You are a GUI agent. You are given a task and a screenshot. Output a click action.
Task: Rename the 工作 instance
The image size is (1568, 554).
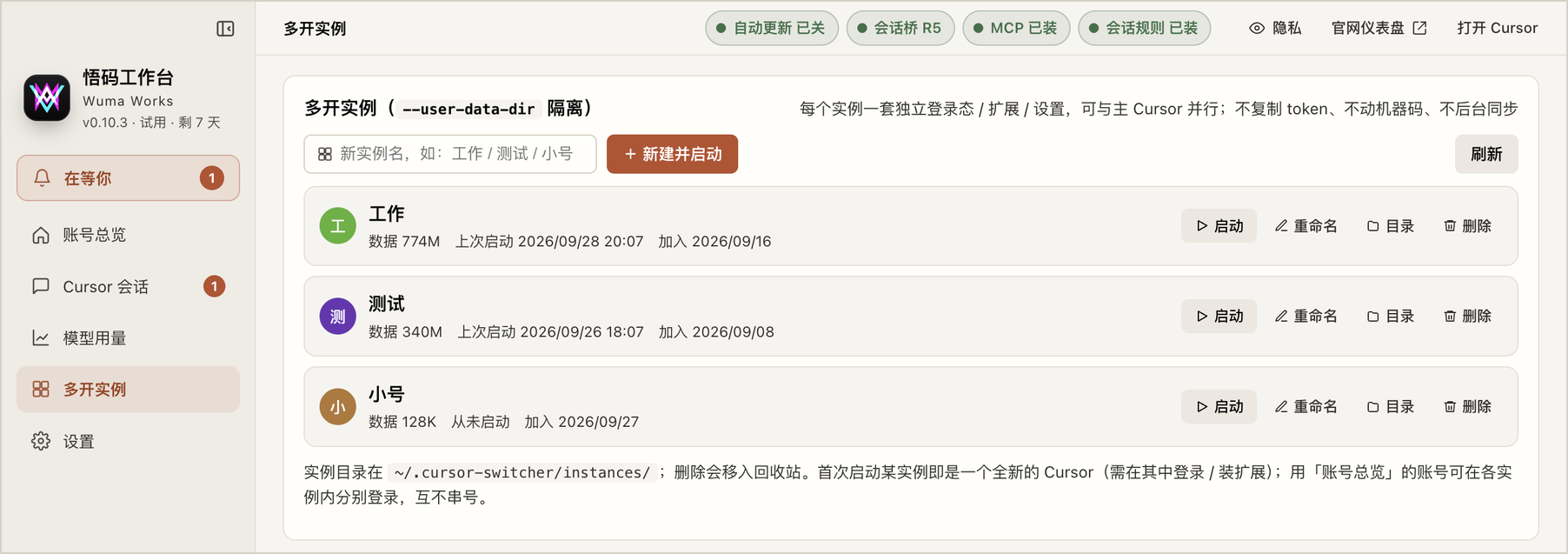(1306, 226)
